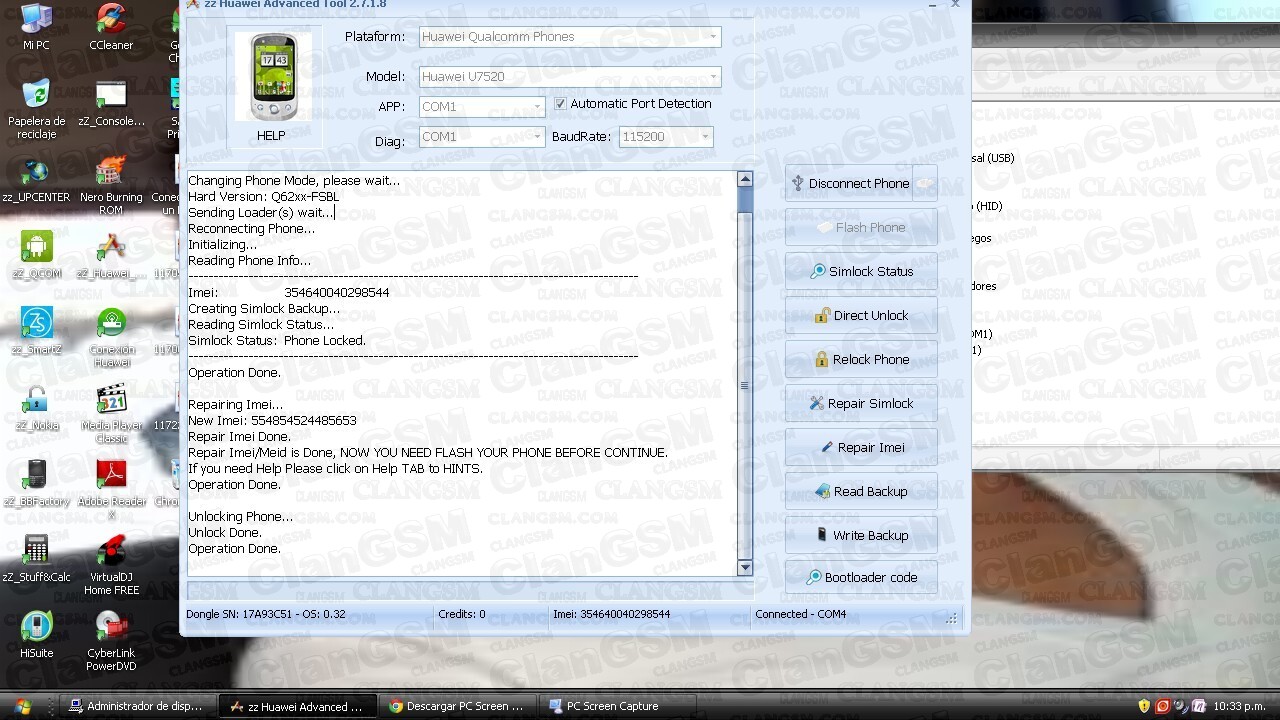Click Repair Imei button
Viewport: 1280px width, 720px height.
861,448
